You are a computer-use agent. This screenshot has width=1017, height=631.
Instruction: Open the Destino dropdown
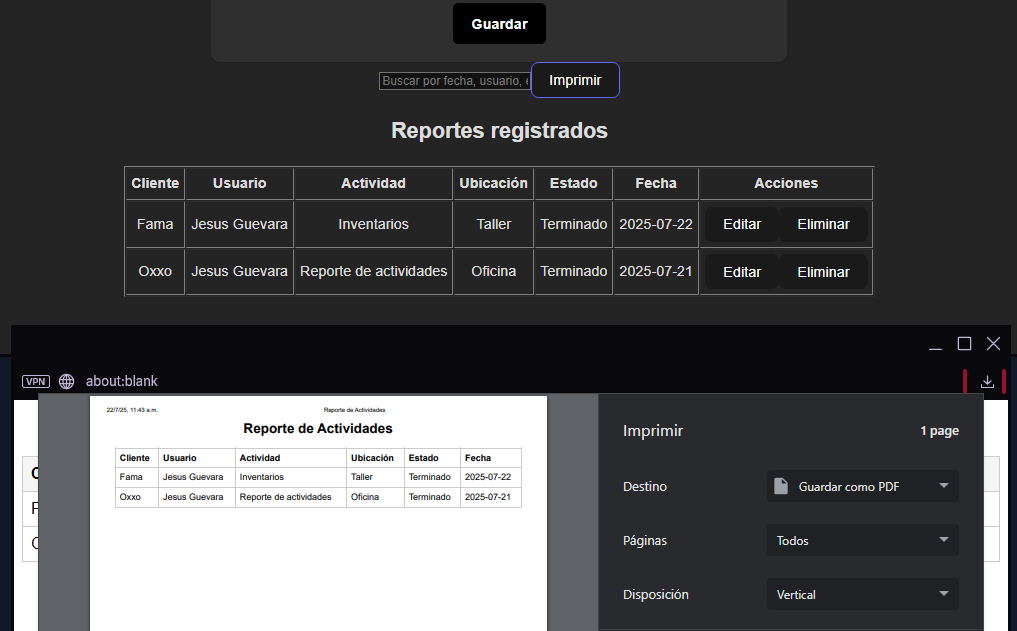[x=862, y=486]
